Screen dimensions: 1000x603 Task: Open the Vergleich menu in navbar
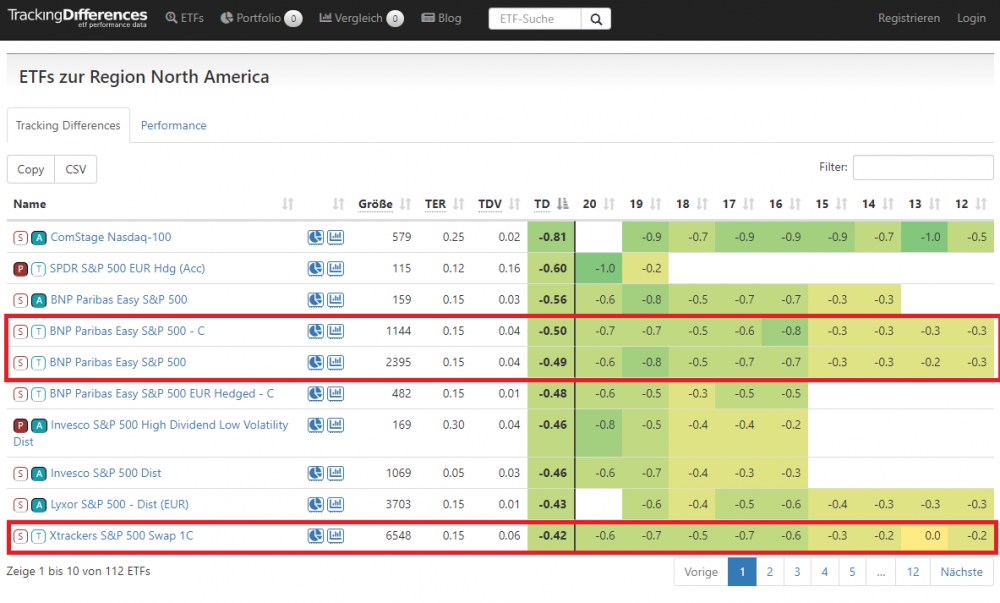(360, 19)
